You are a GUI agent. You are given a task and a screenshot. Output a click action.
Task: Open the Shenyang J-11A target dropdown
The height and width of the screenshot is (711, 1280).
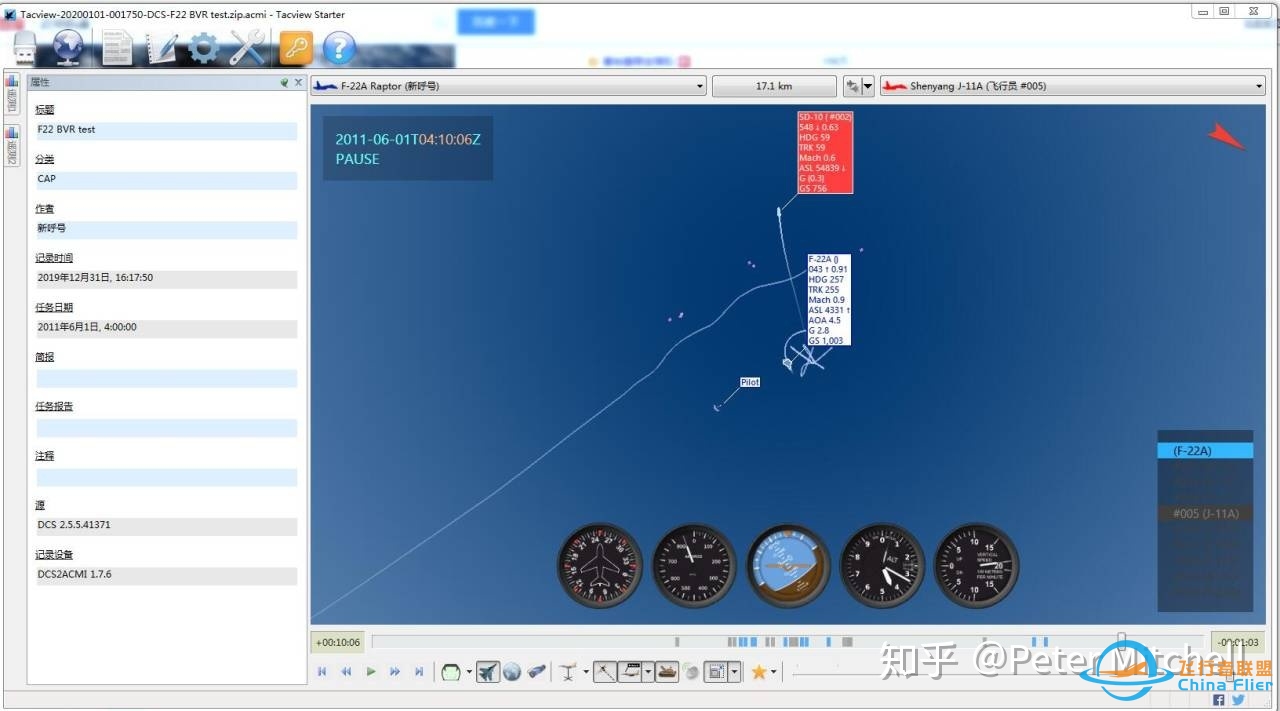tap(1072, 86)
